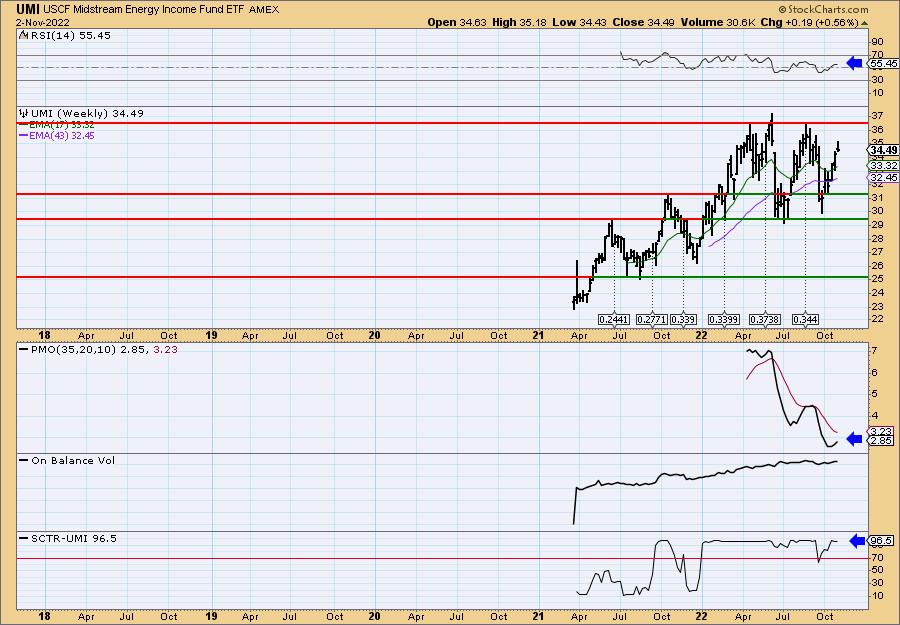Click the 0.2771 dividend marker
The image size is (900, 625).
pos(652,319)
